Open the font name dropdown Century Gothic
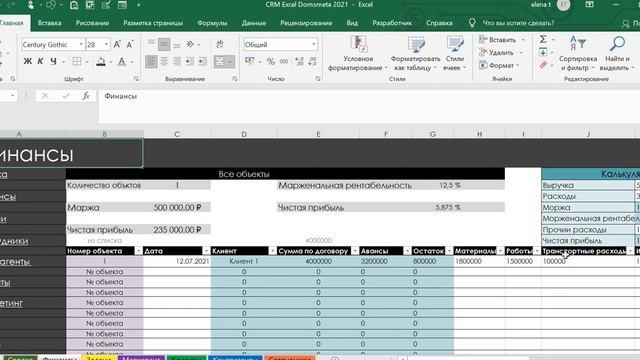 (81, 44)
